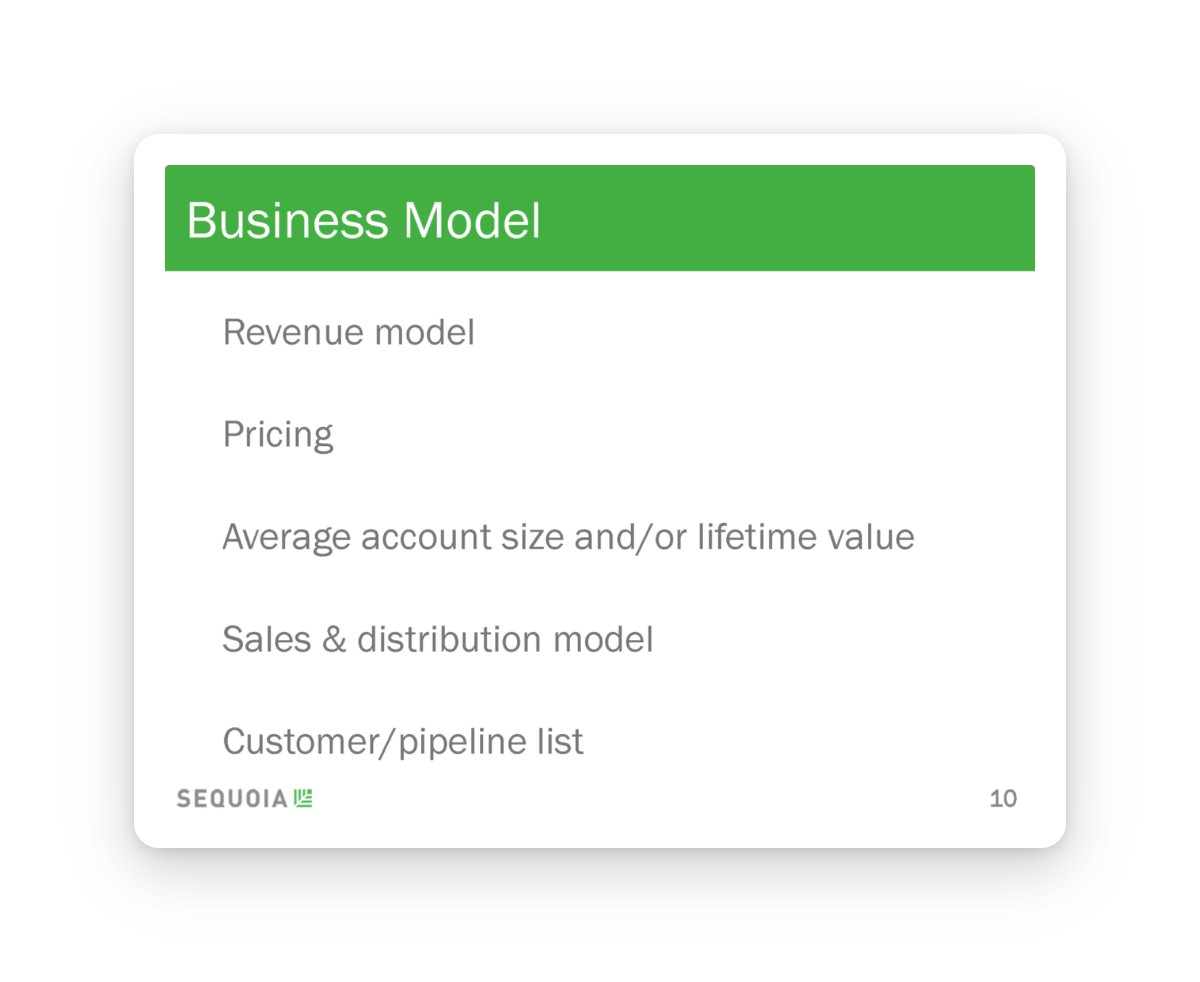The height and width of the screenshot is (982, 1200).
Task: Click the empty green header bar area
Action: click(800, 218)
